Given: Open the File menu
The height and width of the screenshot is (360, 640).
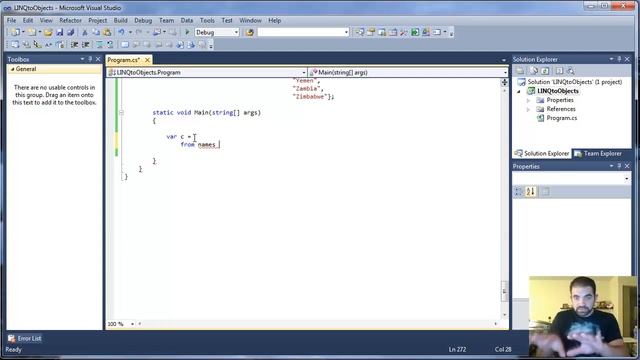Looking at the screenshot, I should pyautogui.click(x=11, y=20).
